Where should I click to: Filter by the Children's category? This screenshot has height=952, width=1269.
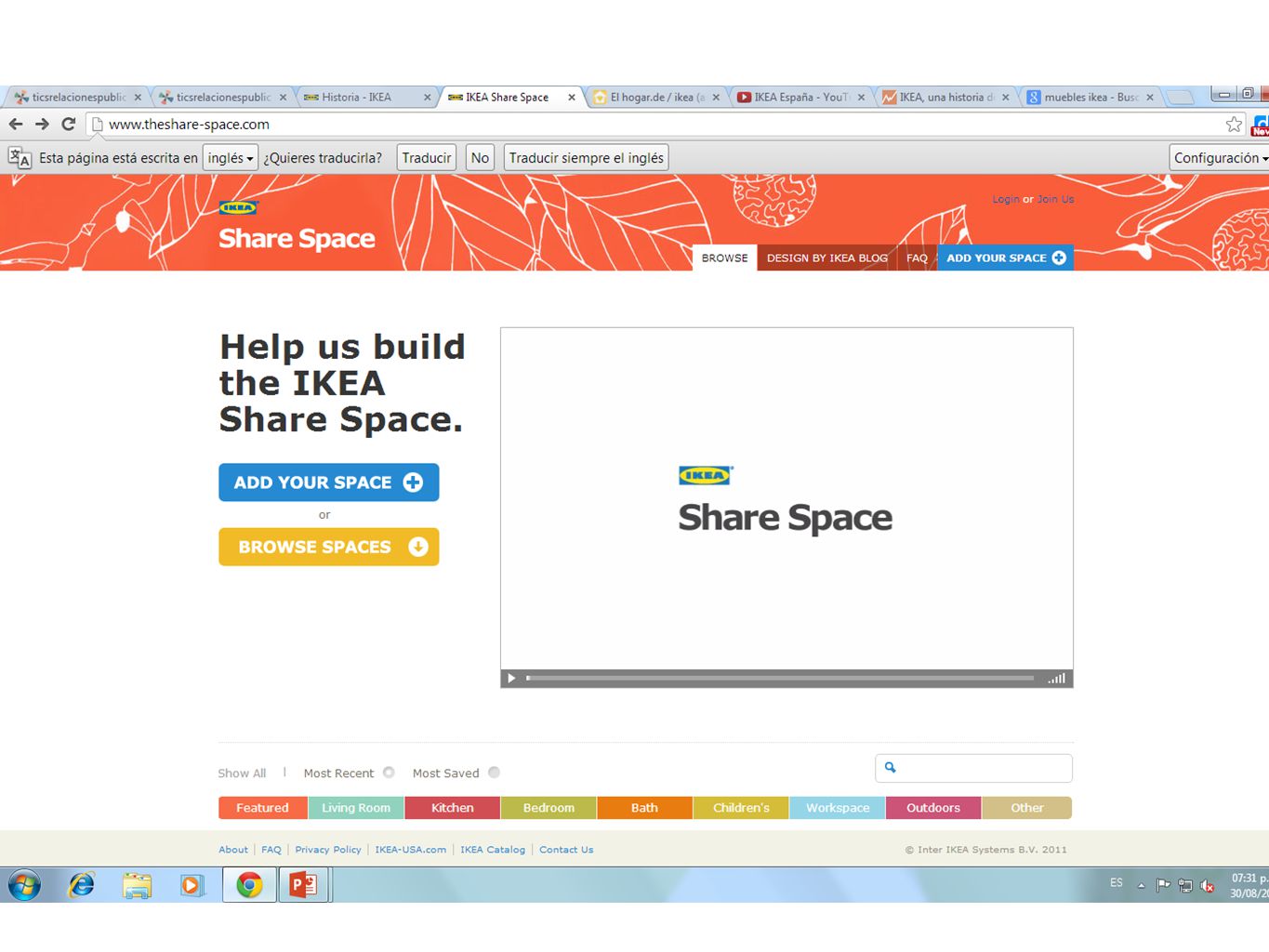click(741, 808)
